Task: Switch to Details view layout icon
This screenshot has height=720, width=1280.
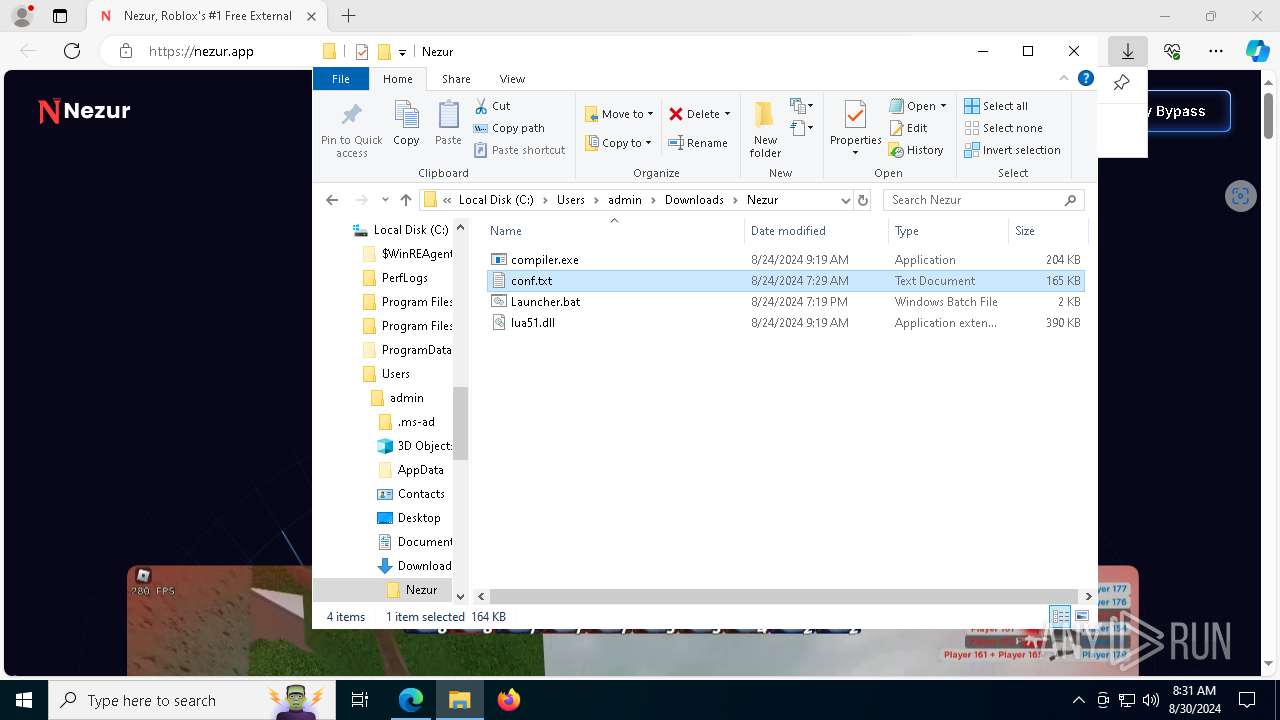Action: click(x=1060, y=617)
